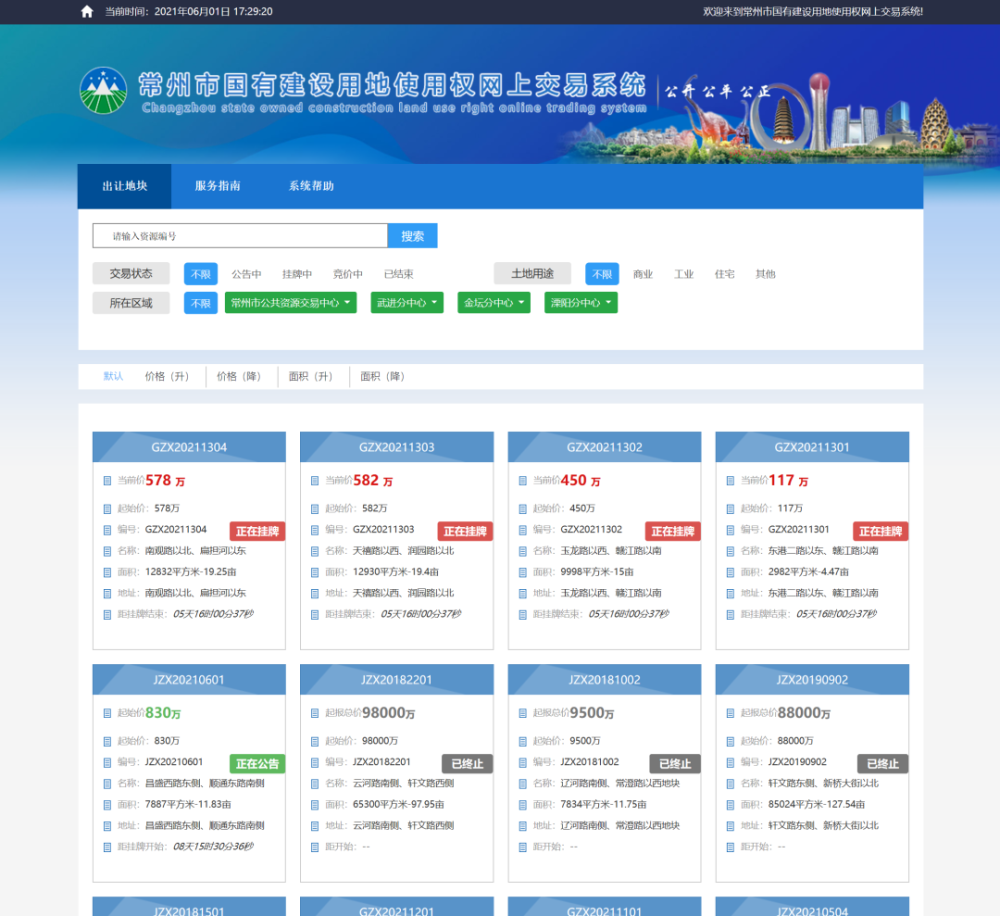
Task: Click document icon beside 当前价 578万
Action: coord(107,481)
